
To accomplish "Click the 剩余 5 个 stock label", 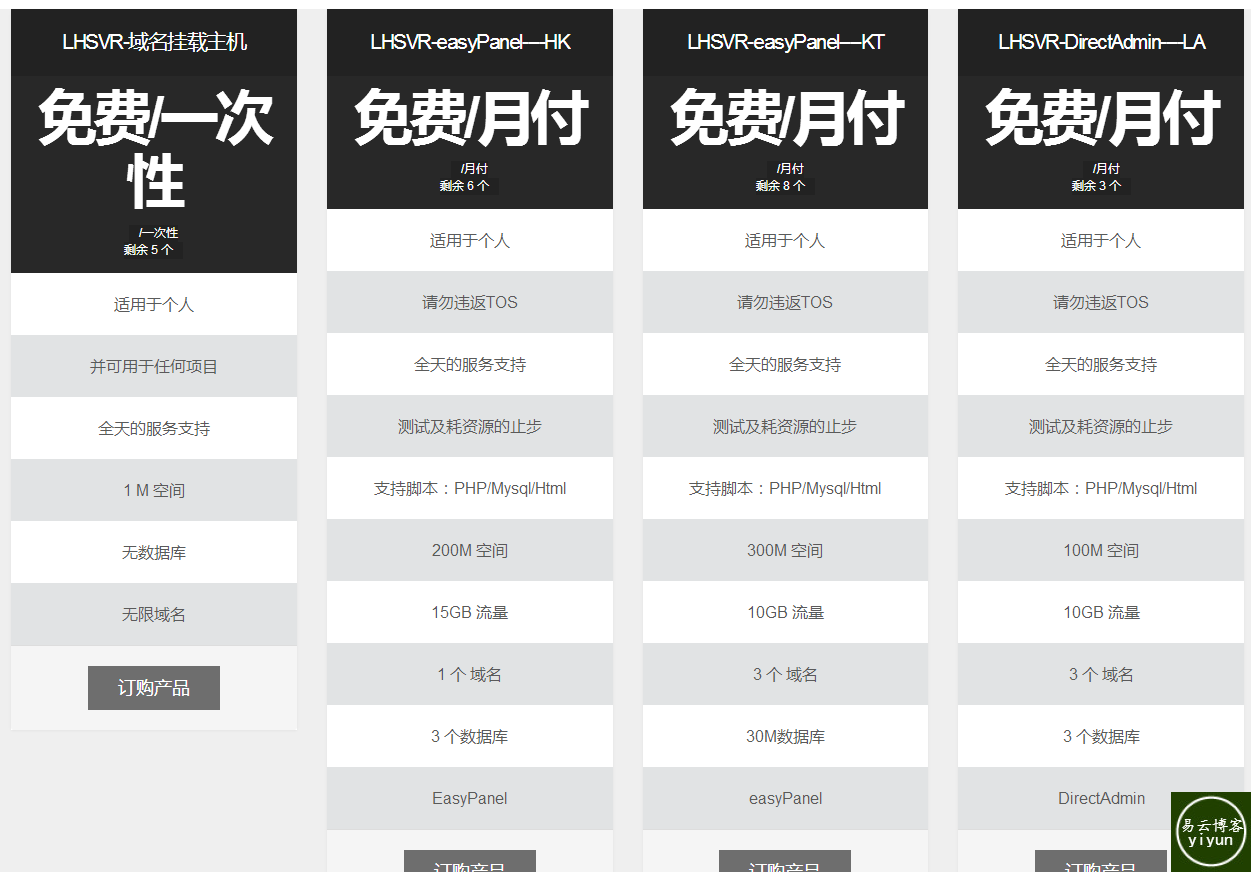I will click(148, 250).
